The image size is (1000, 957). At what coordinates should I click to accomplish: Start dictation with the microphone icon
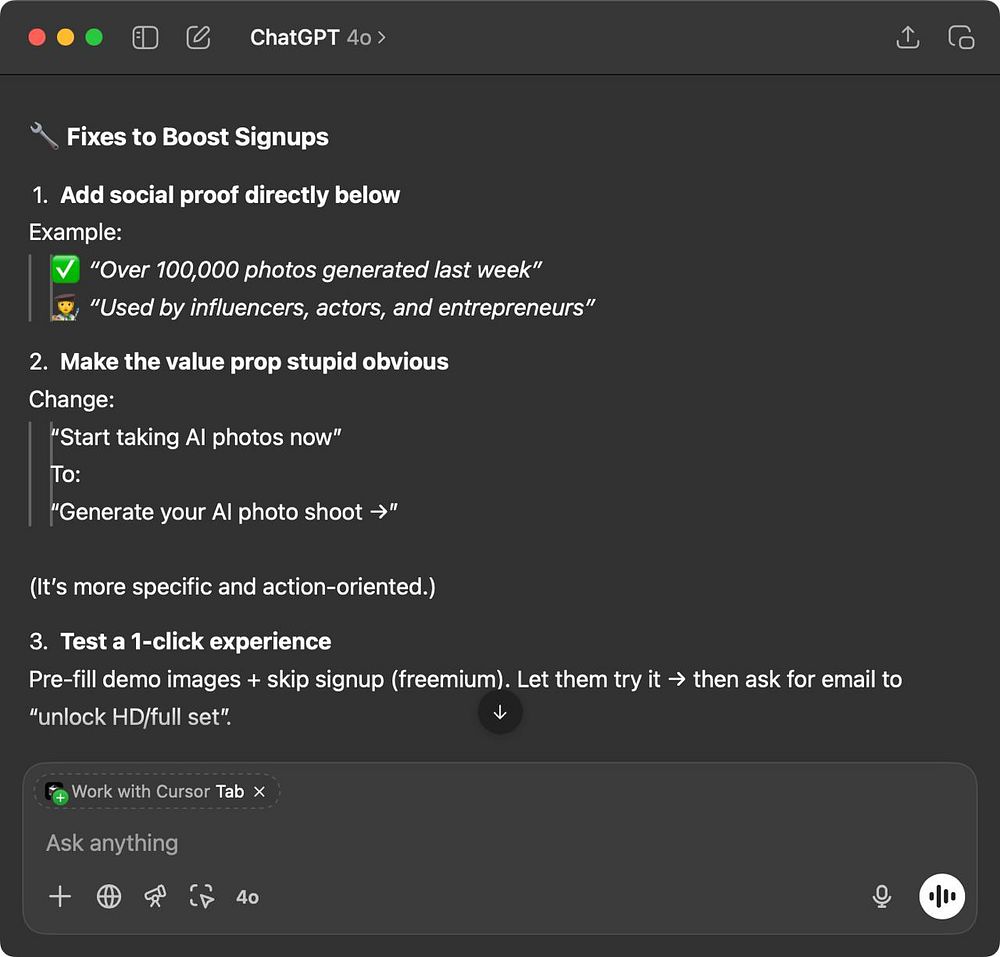881,896
